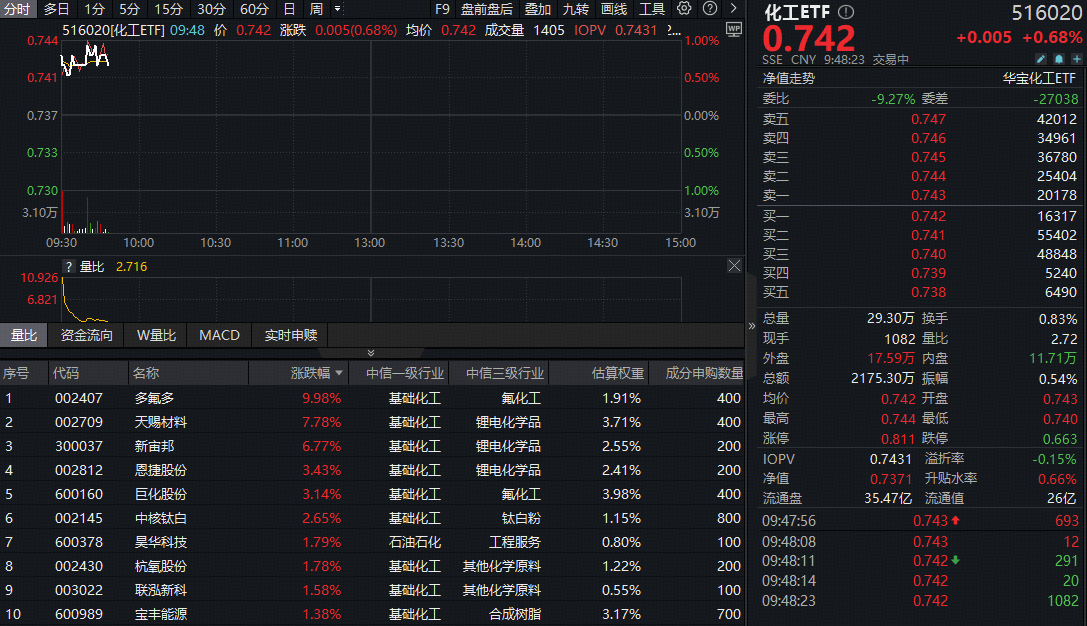Expand the period dropdown next to 周
1087x626 pixels.
click(337, 9)
